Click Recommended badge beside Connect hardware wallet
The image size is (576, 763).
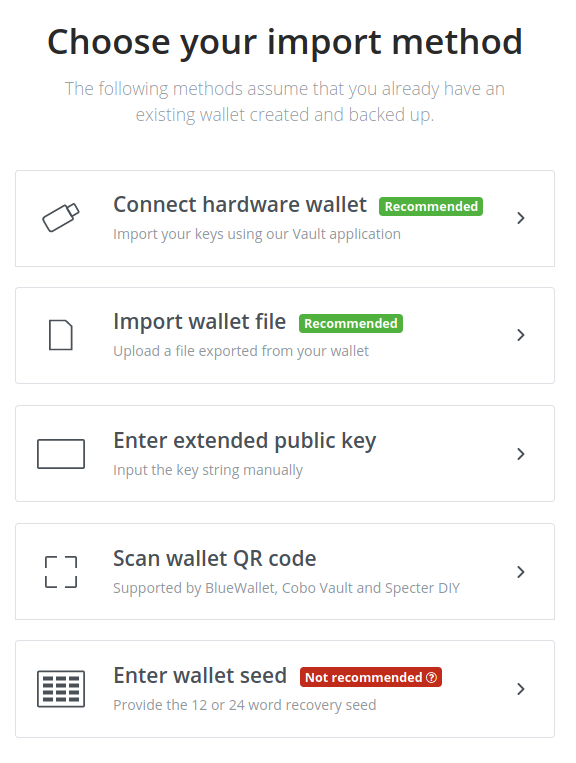[431, 206]
